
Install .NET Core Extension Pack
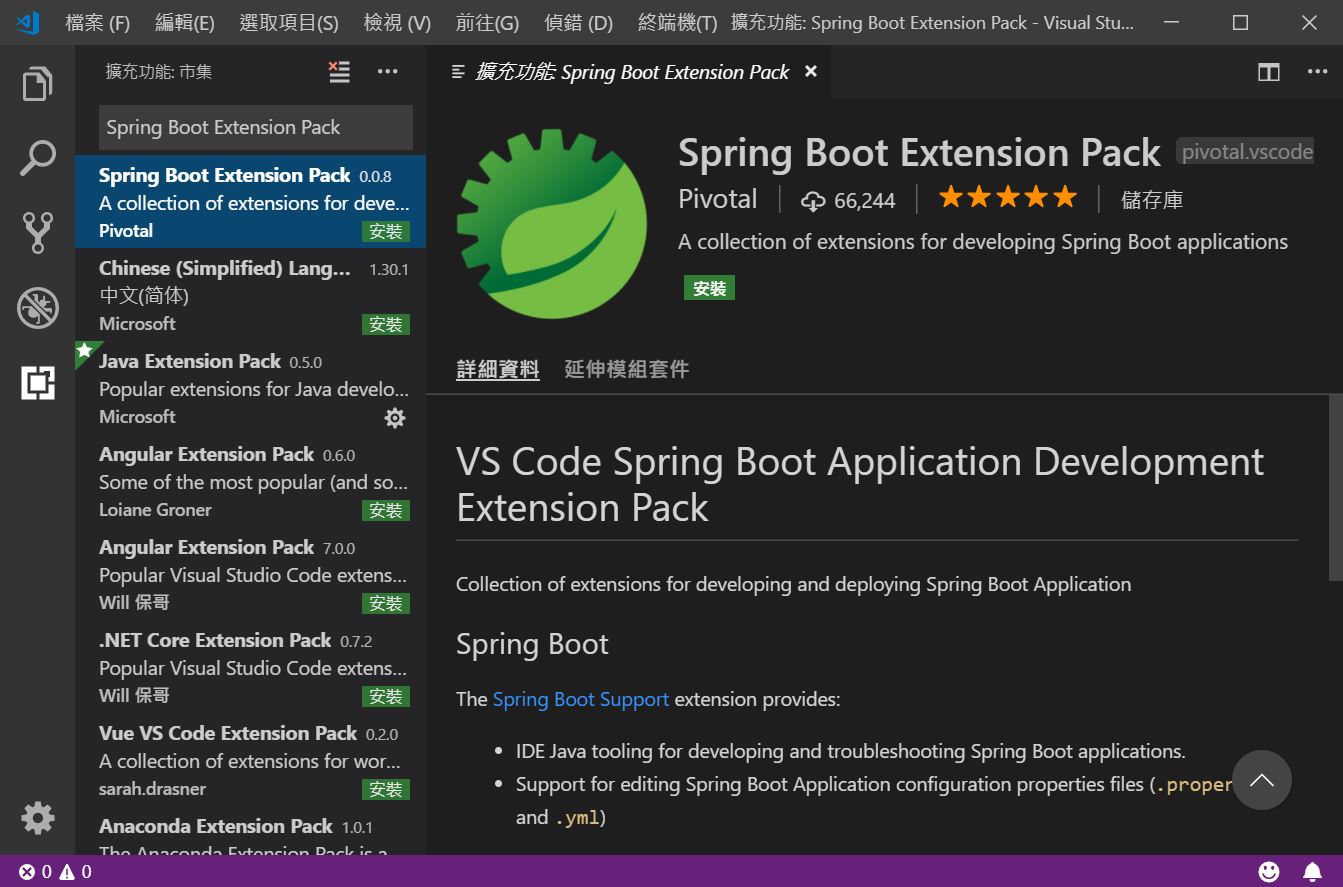click(386, 697)
